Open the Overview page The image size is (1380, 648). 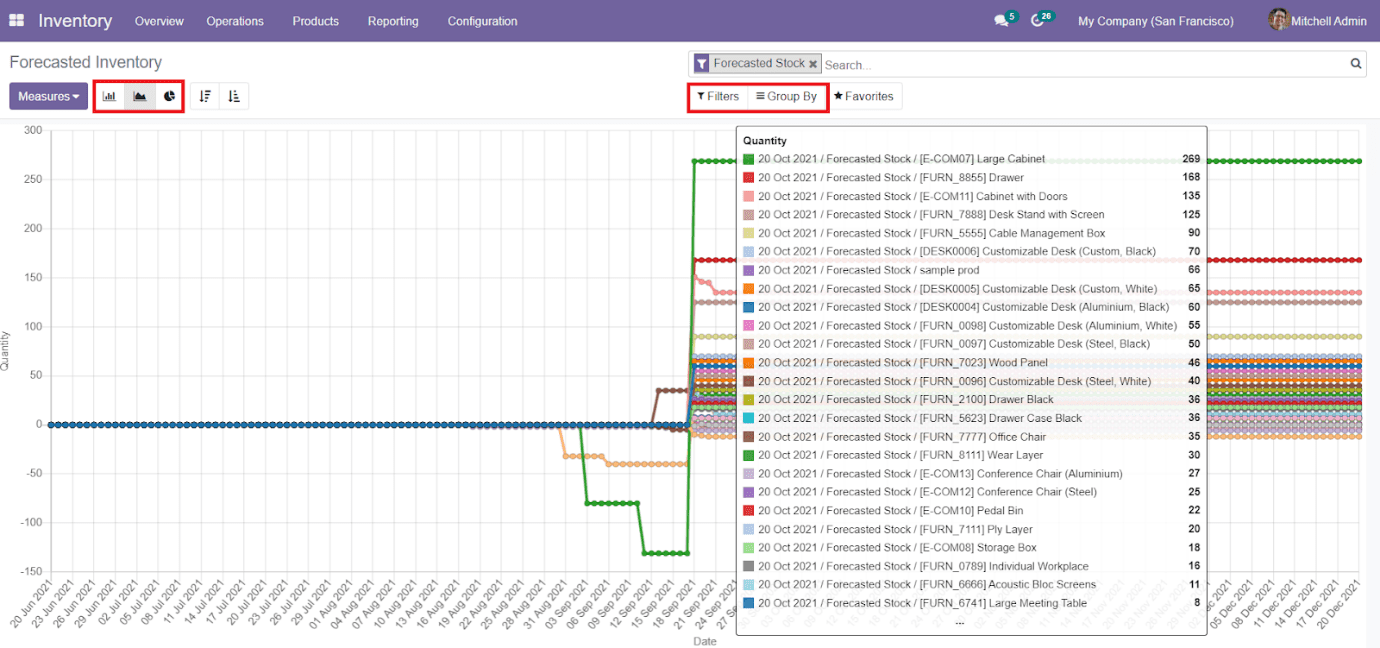click(x=159, y=21)
